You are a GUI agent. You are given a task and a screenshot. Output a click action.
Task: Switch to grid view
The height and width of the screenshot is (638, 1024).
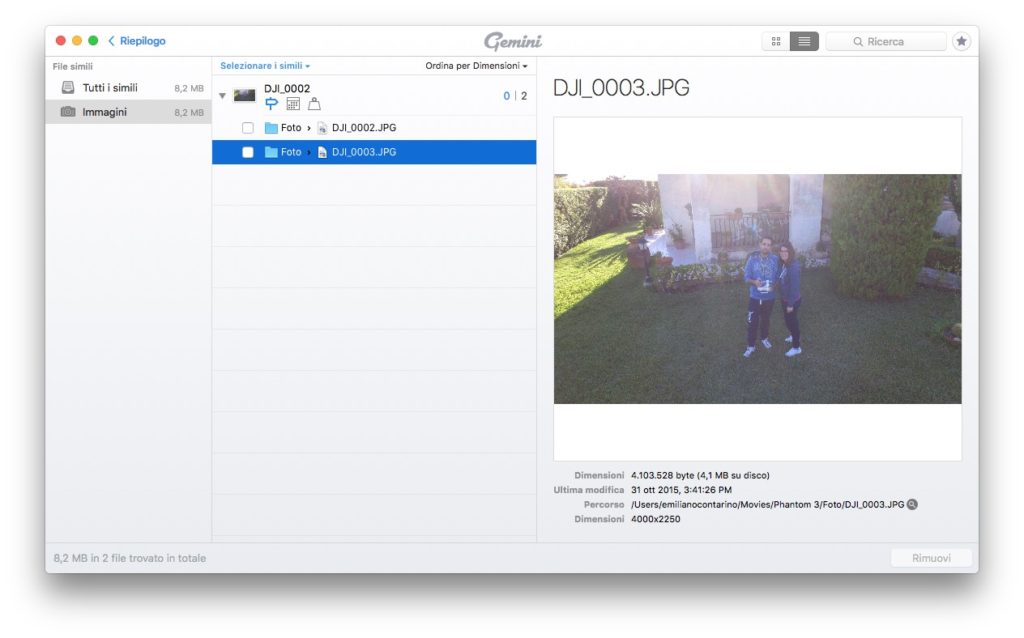click(776, 41)
